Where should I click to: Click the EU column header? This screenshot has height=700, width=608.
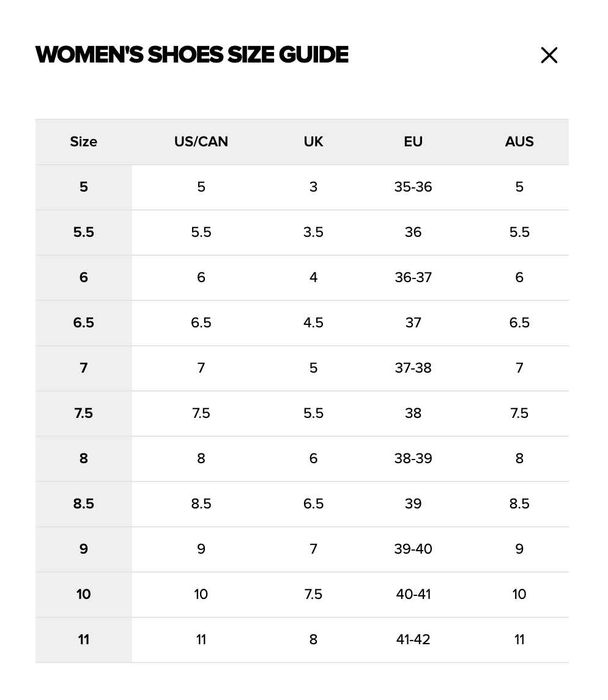413,142
